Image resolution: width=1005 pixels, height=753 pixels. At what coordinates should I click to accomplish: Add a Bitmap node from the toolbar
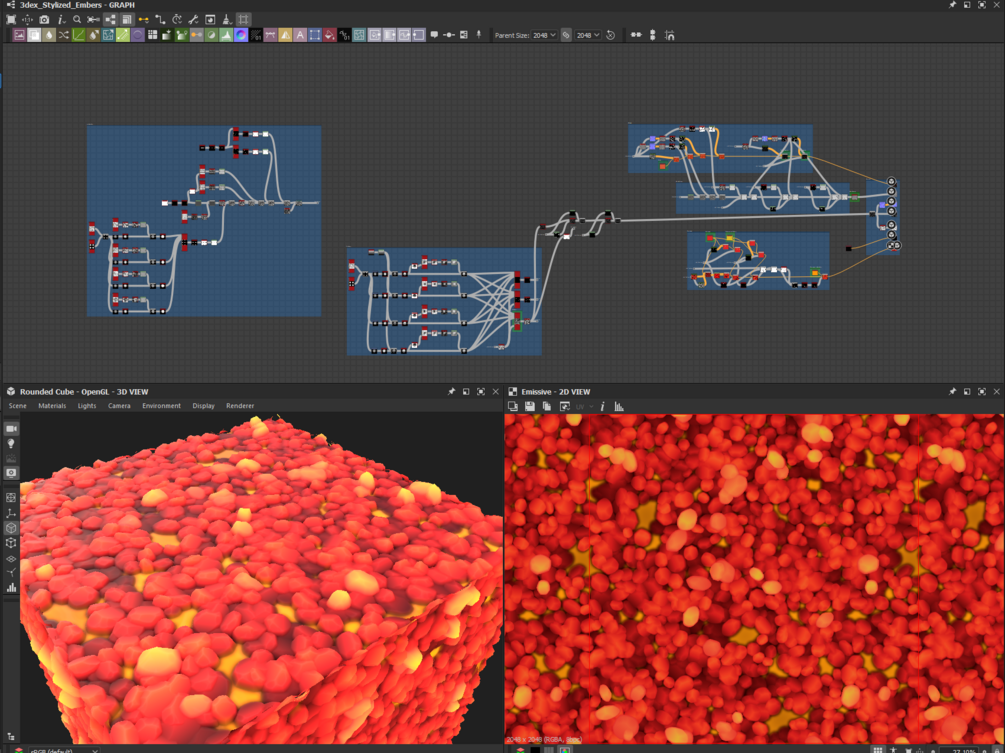(19, 35)
